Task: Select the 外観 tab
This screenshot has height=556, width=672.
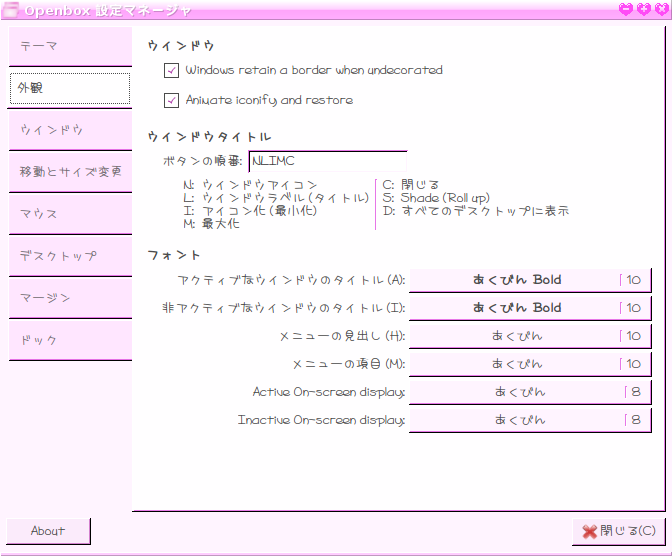Action: point(70,88)
